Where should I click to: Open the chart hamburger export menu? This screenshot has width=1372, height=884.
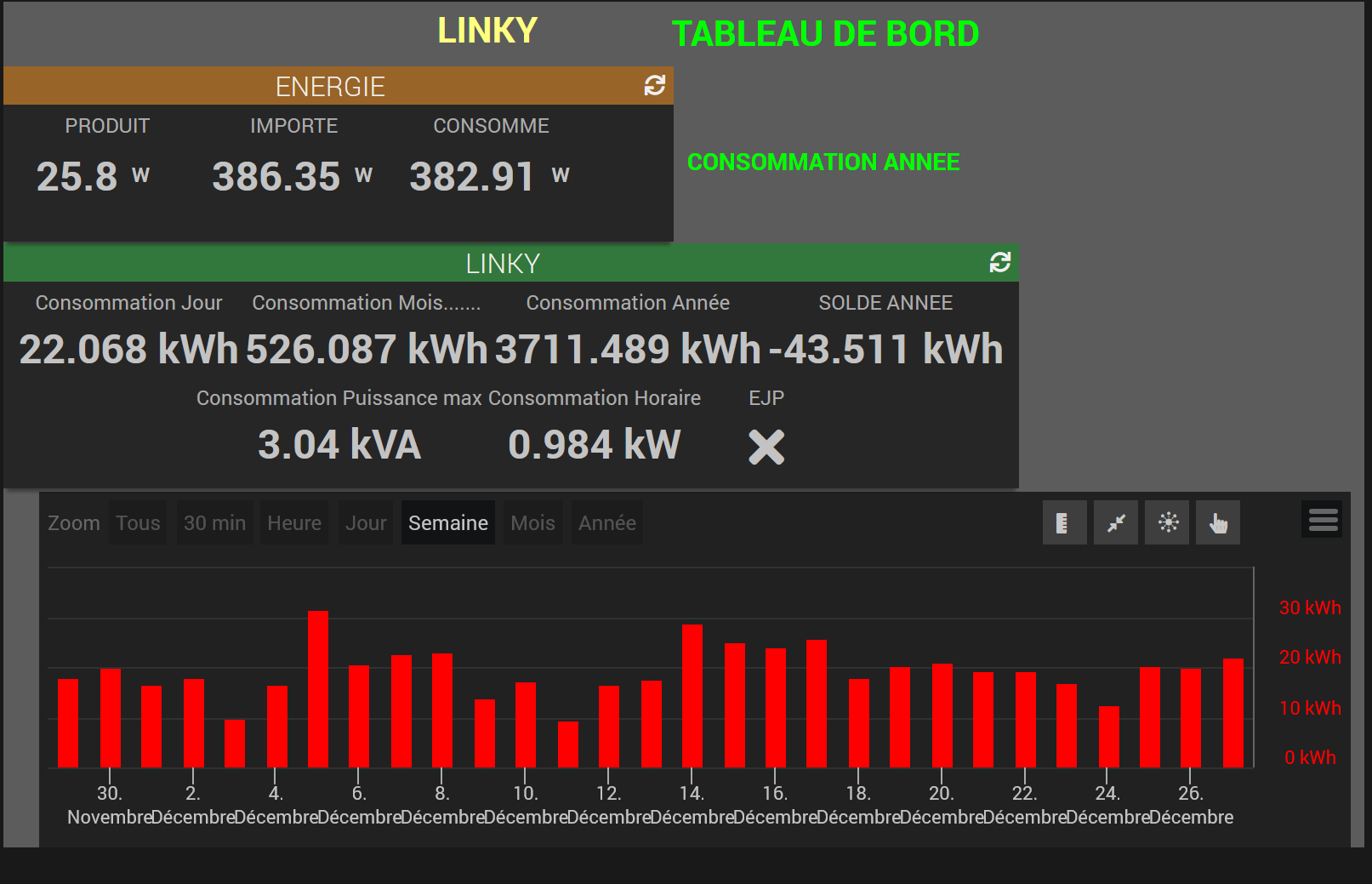click(1322, 519)
